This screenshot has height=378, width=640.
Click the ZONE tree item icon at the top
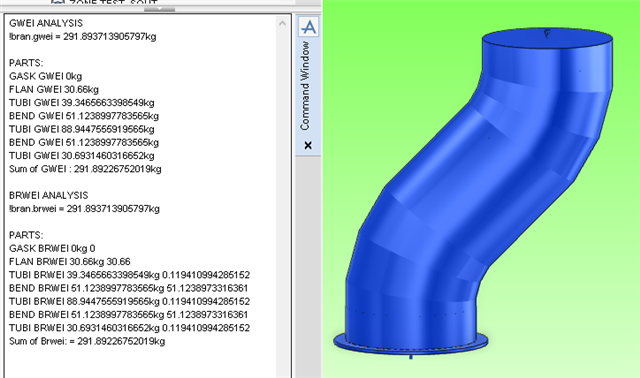point(58,2)
